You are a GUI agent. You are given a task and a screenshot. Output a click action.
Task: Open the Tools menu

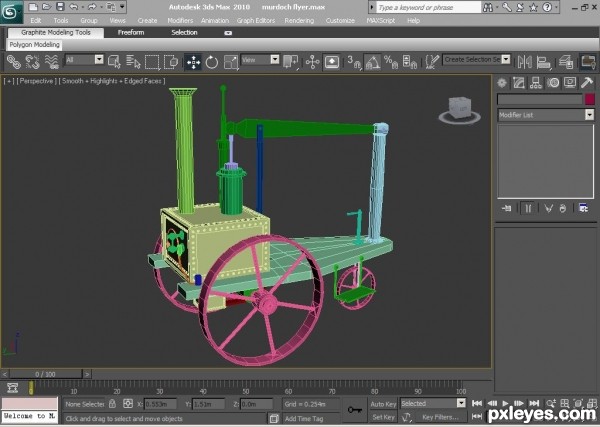[61, 21]
